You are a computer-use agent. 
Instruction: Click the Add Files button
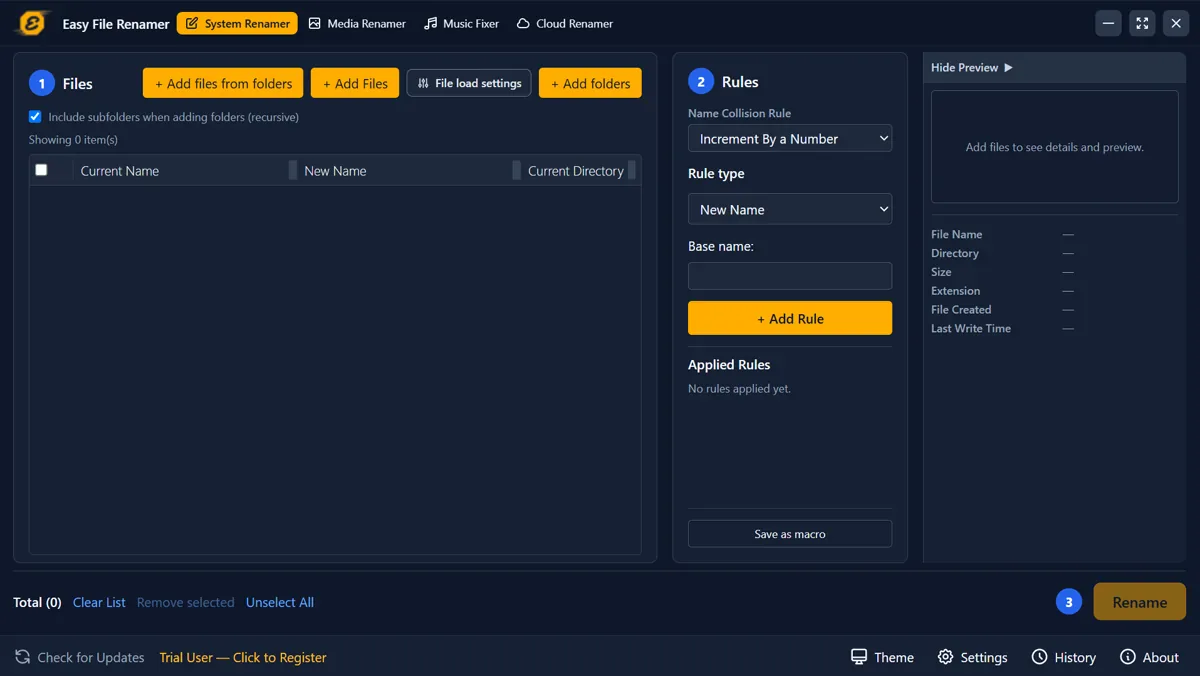pos(355,83)
